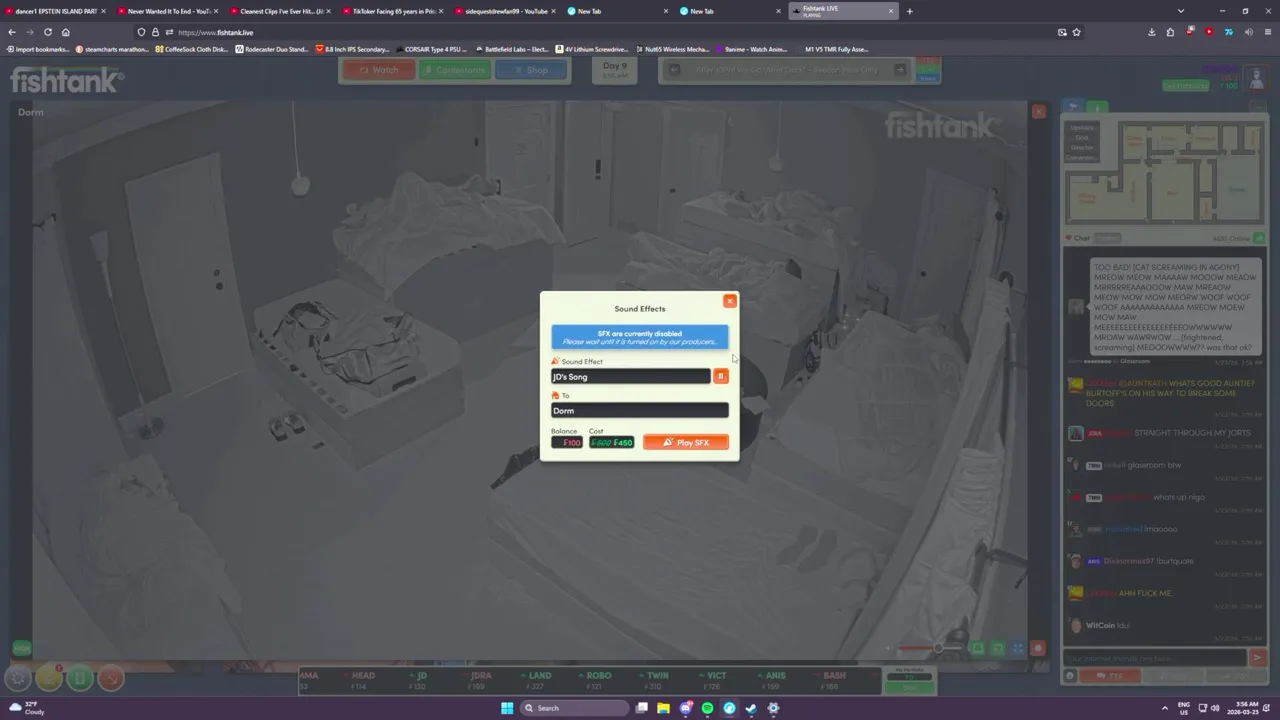
Task: Toggle fullscreen on the video player
Action: coord(1018,649)
